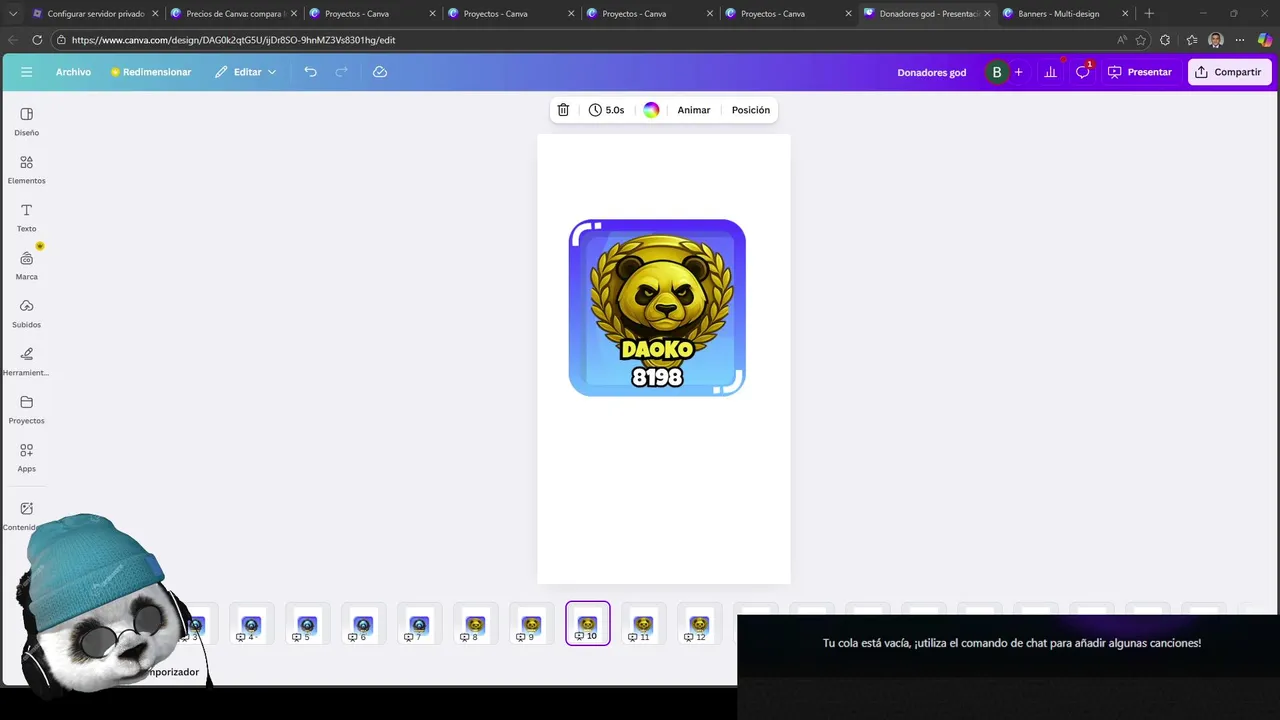Open the Apps side panel
This screenshot has height=720, width=1280.
(27, 458)
